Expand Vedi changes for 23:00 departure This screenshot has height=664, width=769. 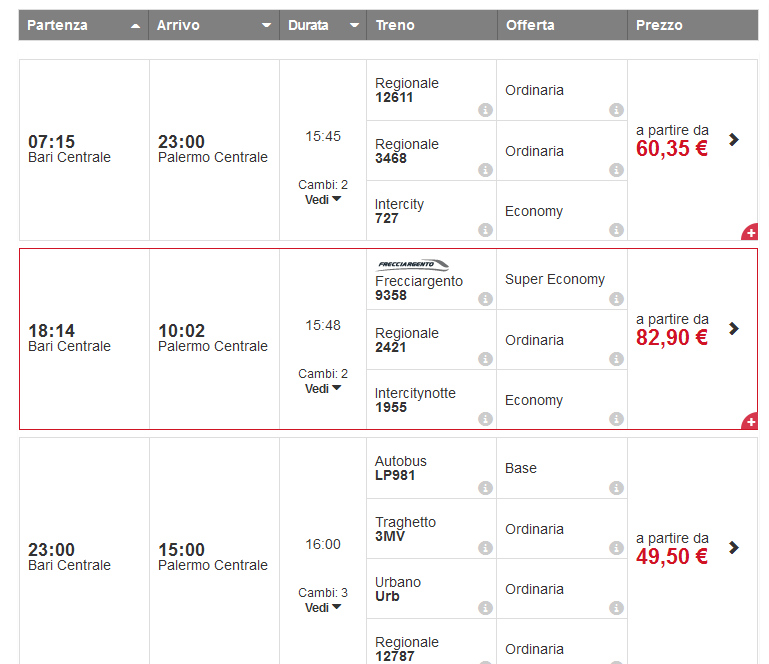coord(323,607)
